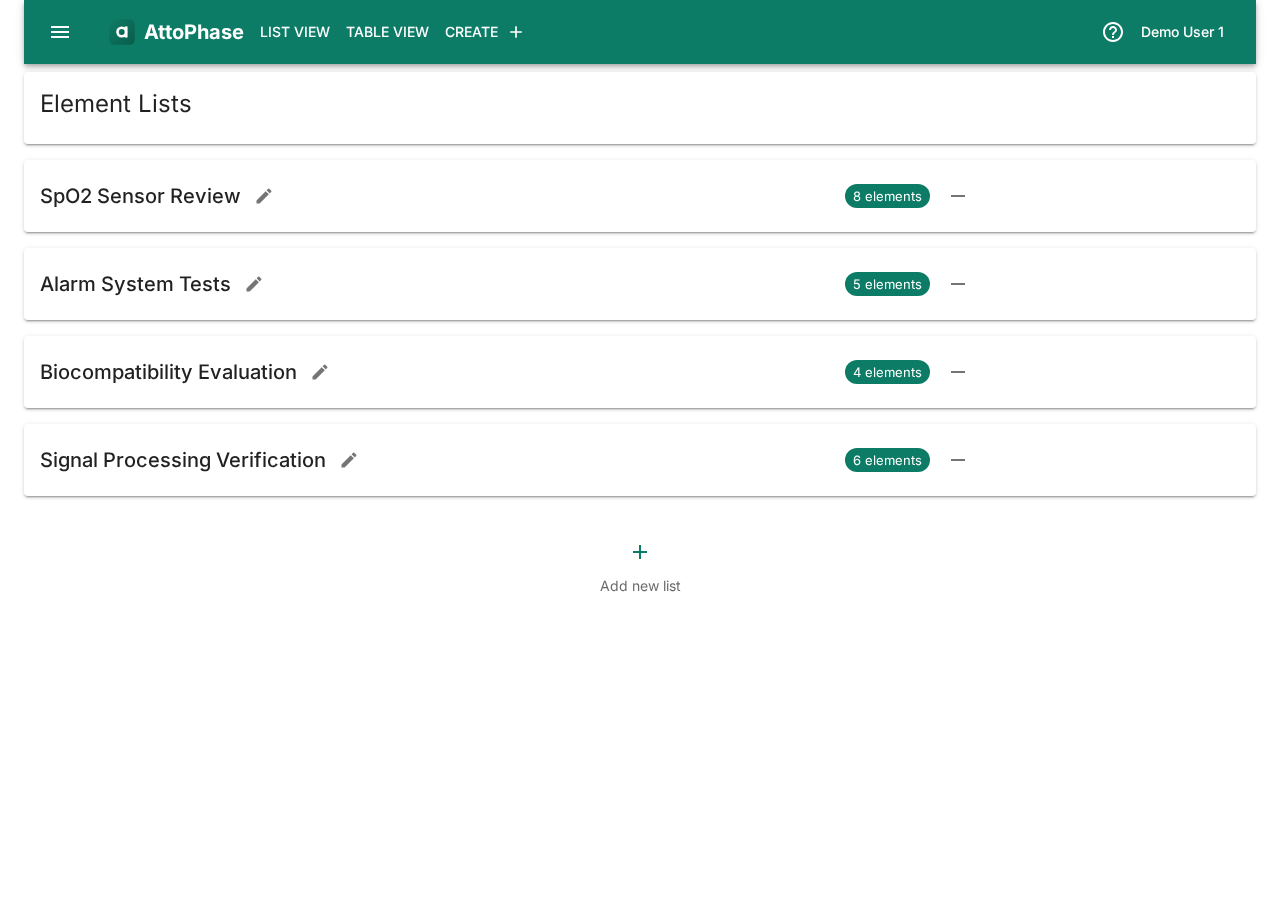The width and height of the screenshot is (1280, 900).
Task: Click the Add new list link
Action: click(639, 585)
